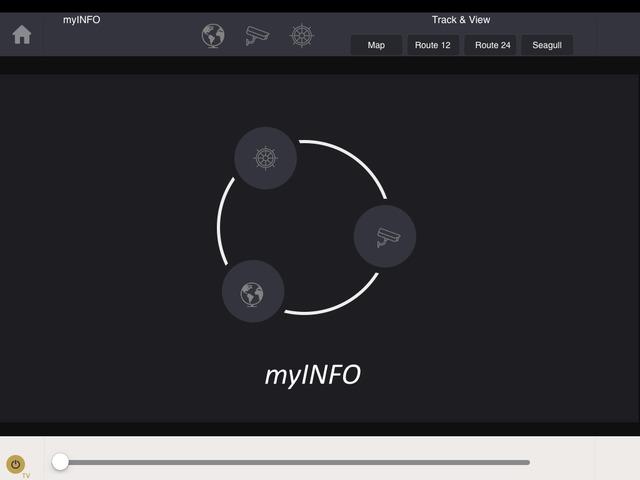The width and height of the screenshot is (640, 480).
Task: Open the globe icon in top toolbar
Action: pos(213,36)
